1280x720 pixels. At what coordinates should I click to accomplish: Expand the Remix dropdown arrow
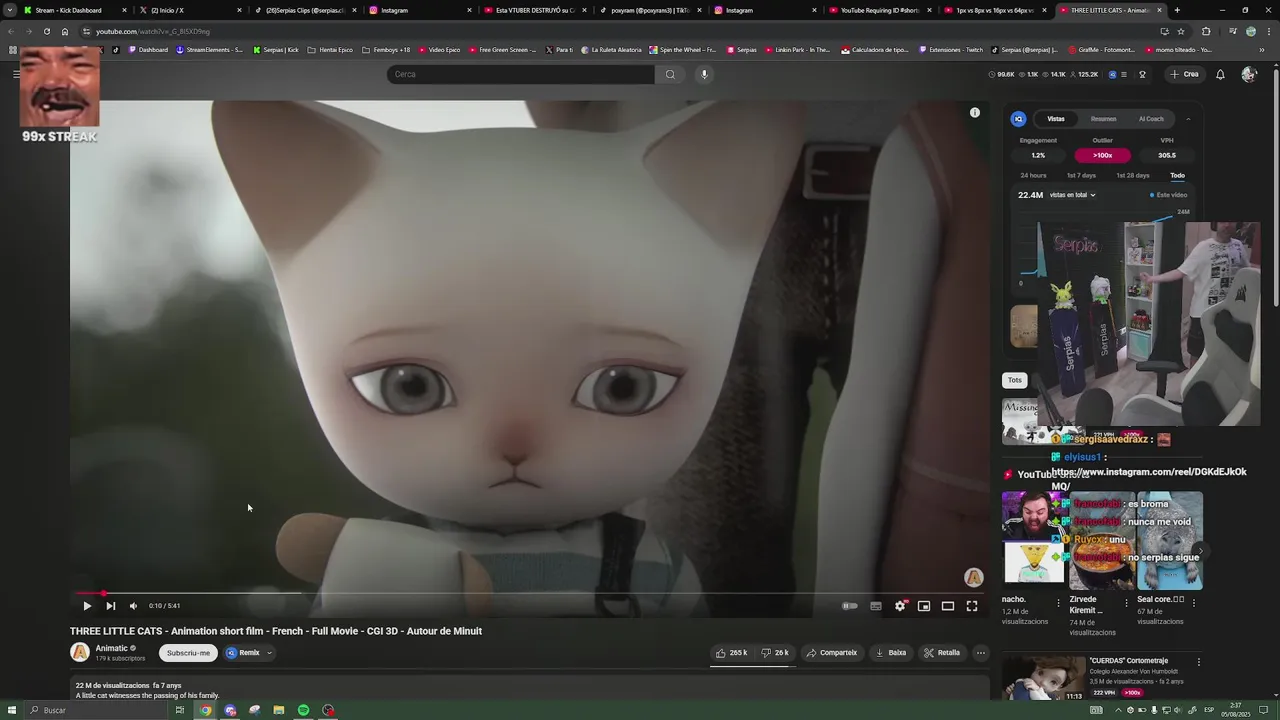[269, 653]
